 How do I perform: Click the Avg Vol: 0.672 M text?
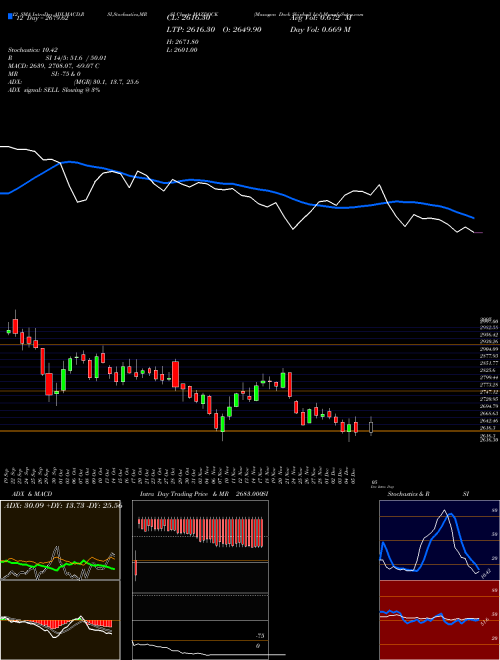320,17
